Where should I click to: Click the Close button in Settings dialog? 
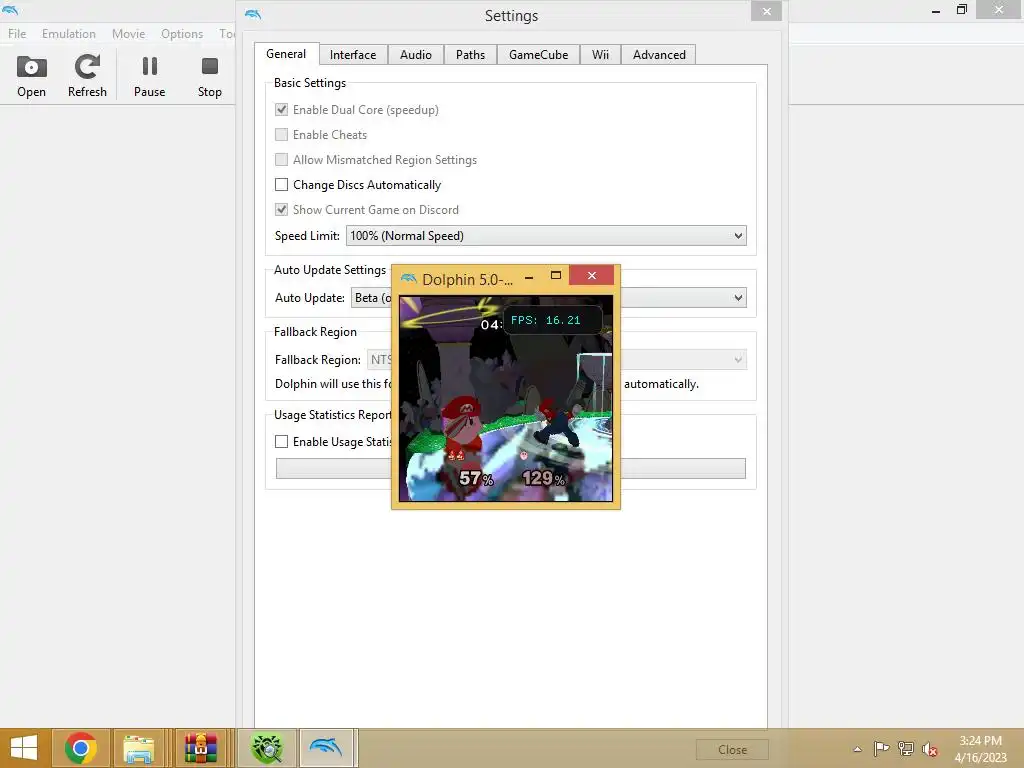[x=732, y=750]
